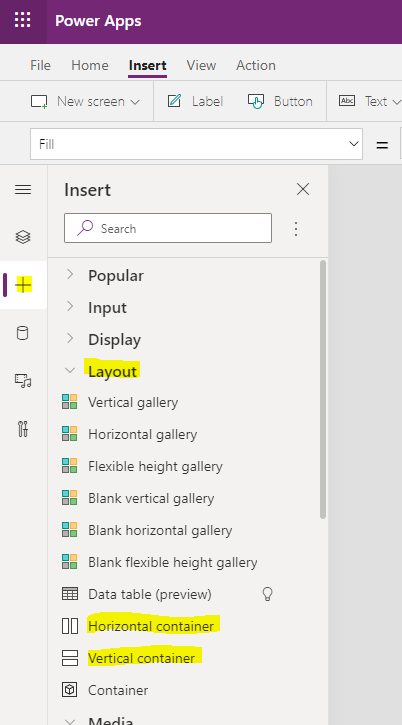This screenshot has height=725, width=402.
Task: Insert a Label control
Action: [x=195, y=101]
